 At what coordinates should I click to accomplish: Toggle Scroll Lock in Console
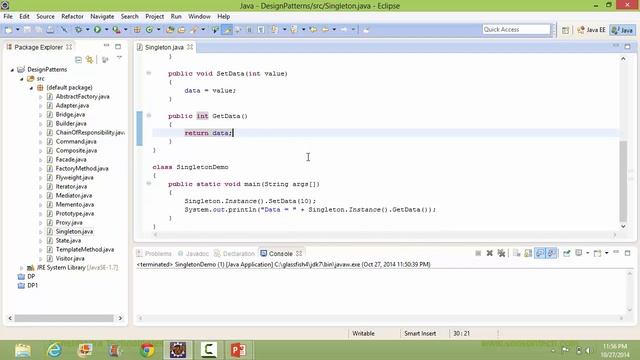[528, 253]
